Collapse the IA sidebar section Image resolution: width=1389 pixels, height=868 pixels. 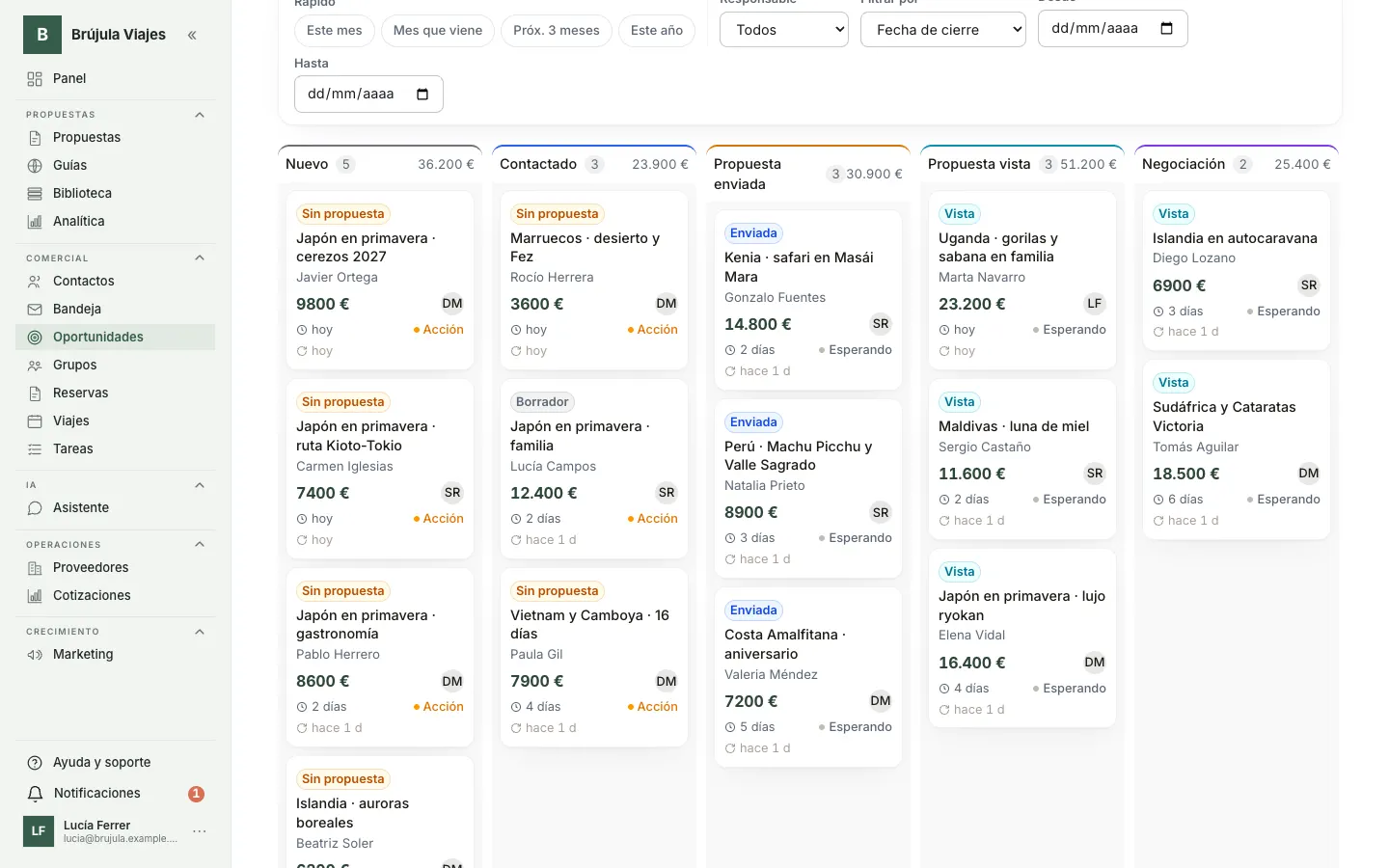[x=200, y=485]
